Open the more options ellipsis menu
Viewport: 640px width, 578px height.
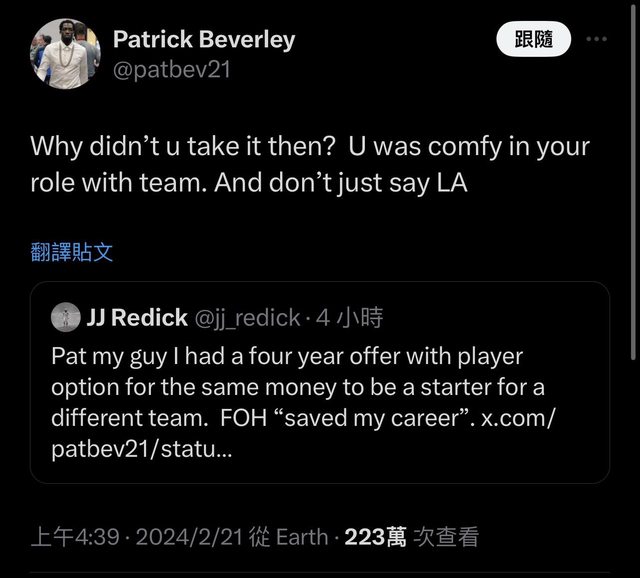point(596,40)
